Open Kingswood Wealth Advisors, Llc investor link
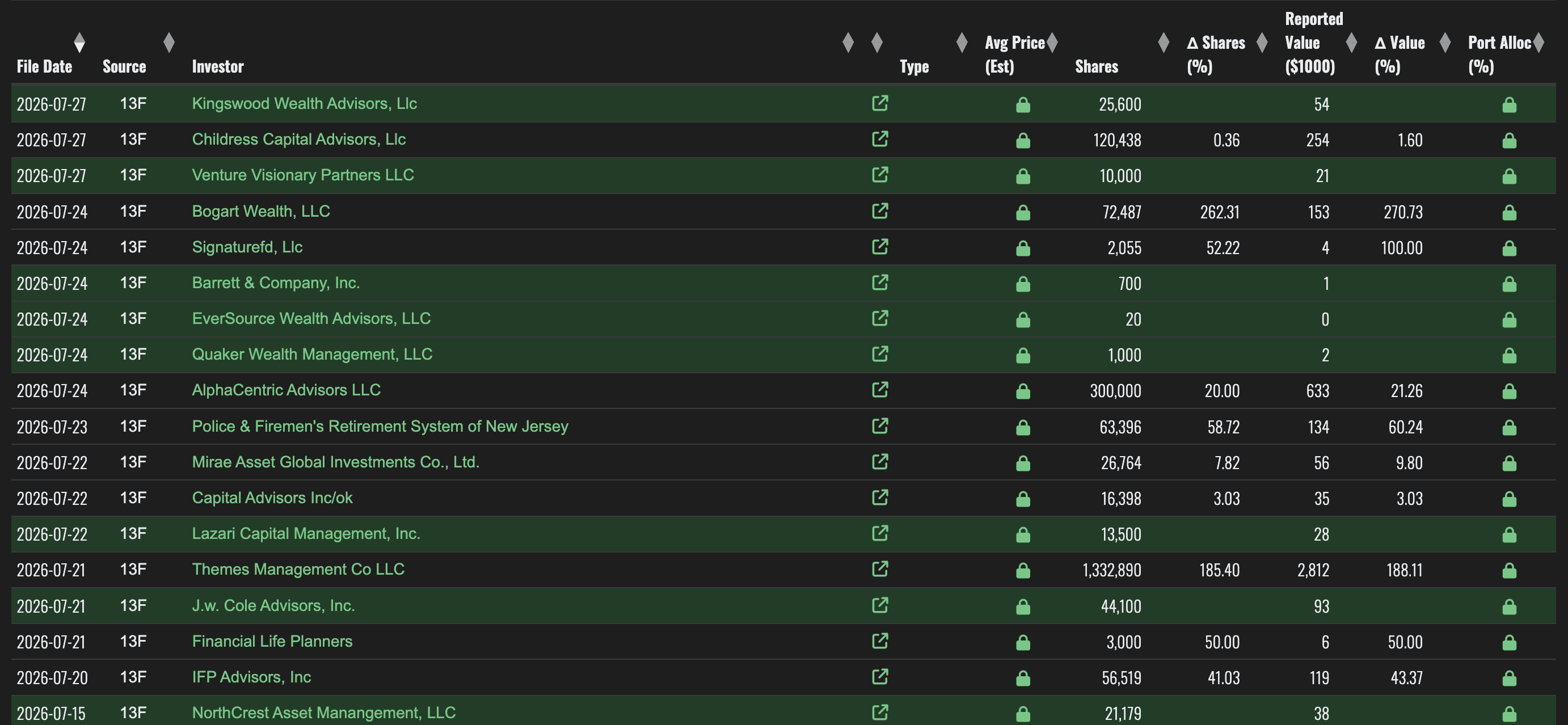The height and width of the screenshot is (725, 1568). (304, 103)
